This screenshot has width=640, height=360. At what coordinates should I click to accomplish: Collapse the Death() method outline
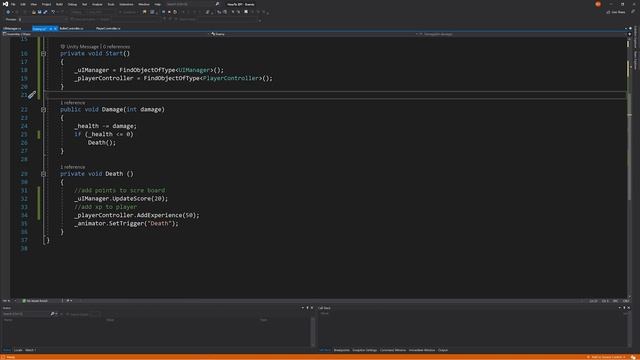click(x=43, y=174)
